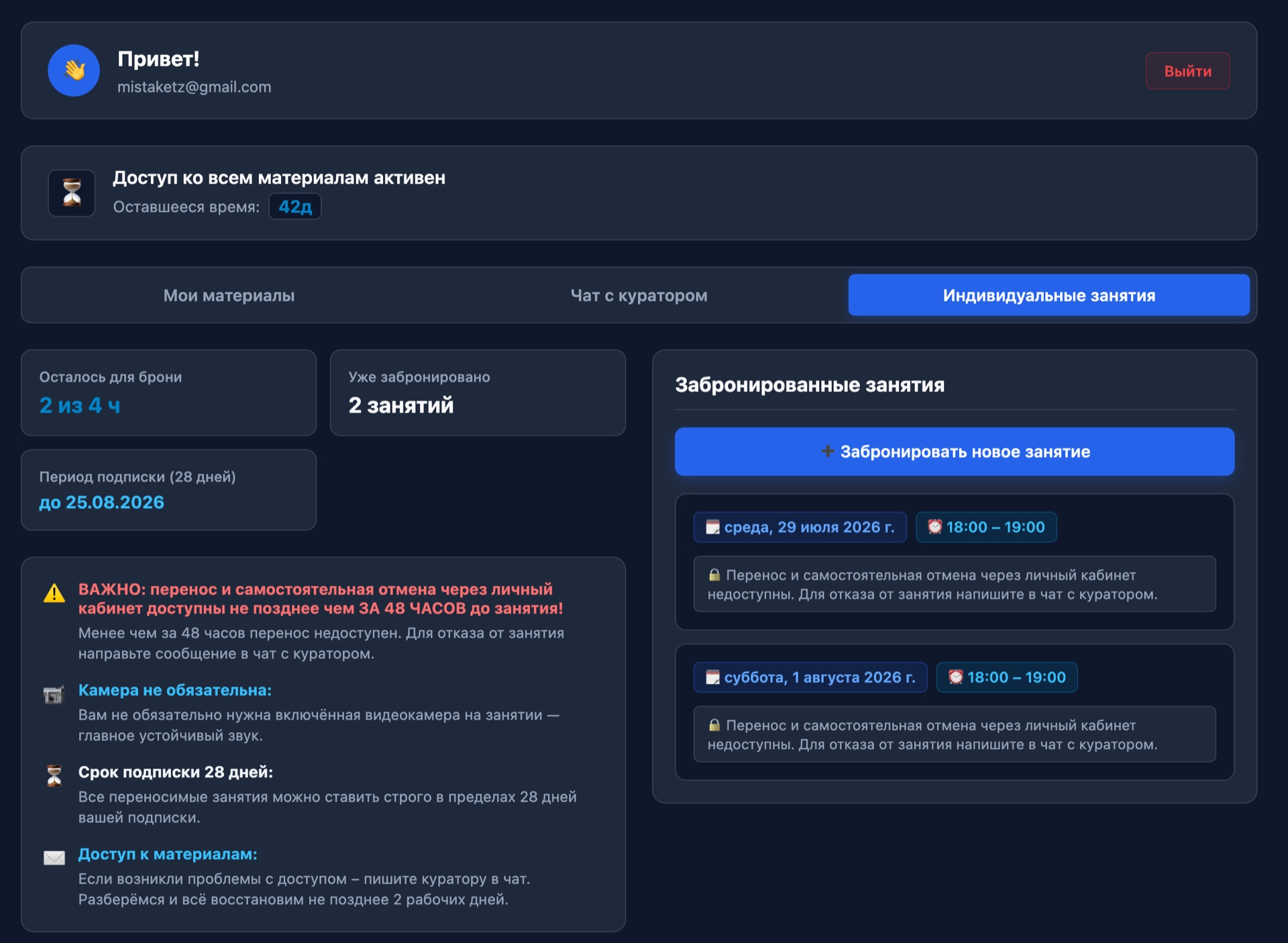Click the subscription period до 25.08.2026 card

[168, 490]
